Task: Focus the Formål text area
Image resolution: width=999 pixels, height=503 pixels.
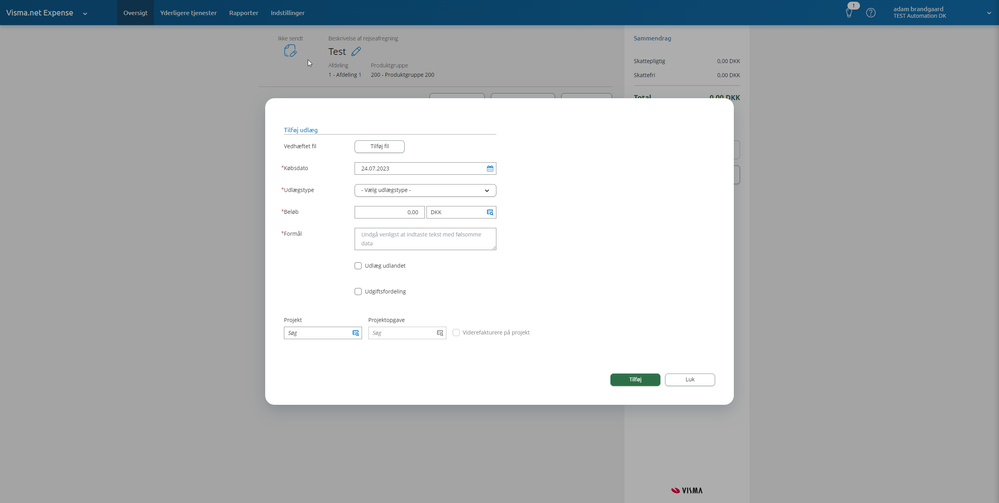Action: [425, 239]
